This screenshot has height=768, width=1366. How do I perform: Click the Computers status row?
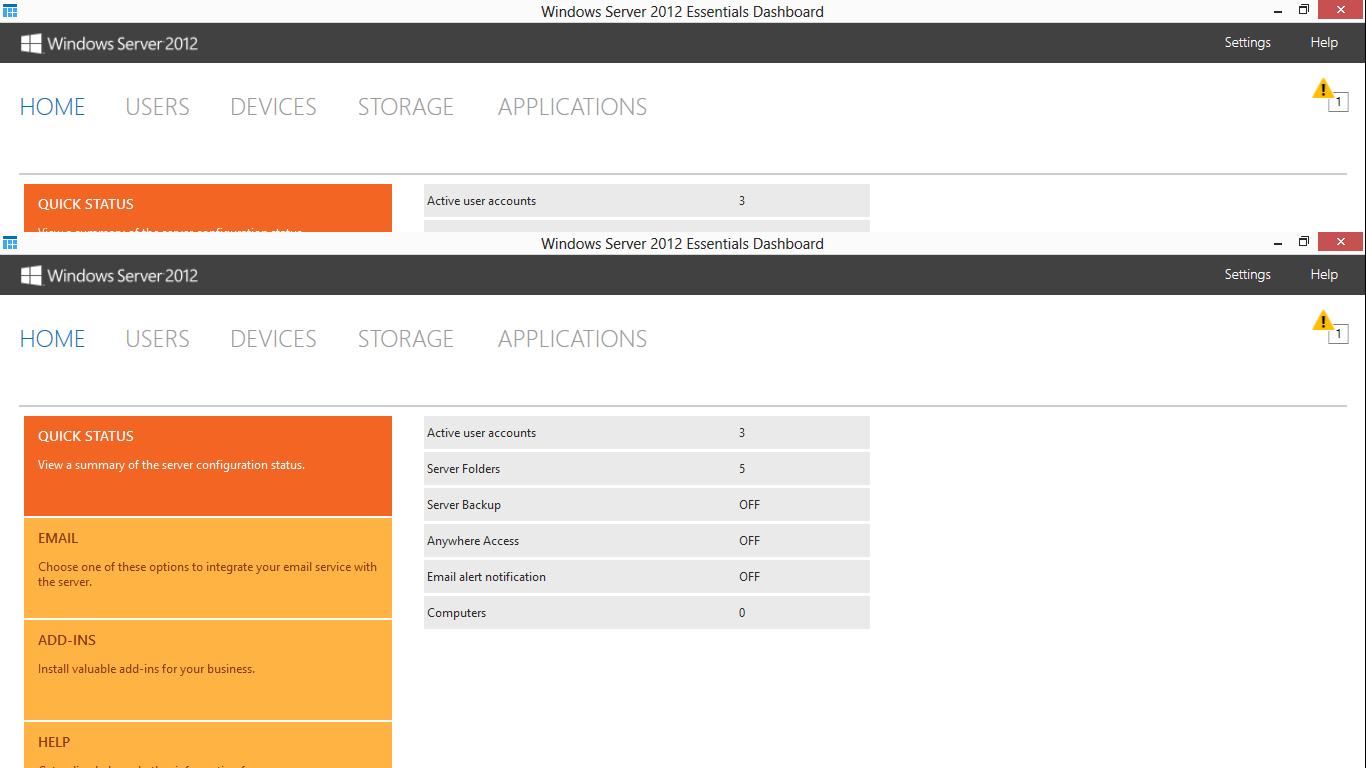[x=647, y=613]
